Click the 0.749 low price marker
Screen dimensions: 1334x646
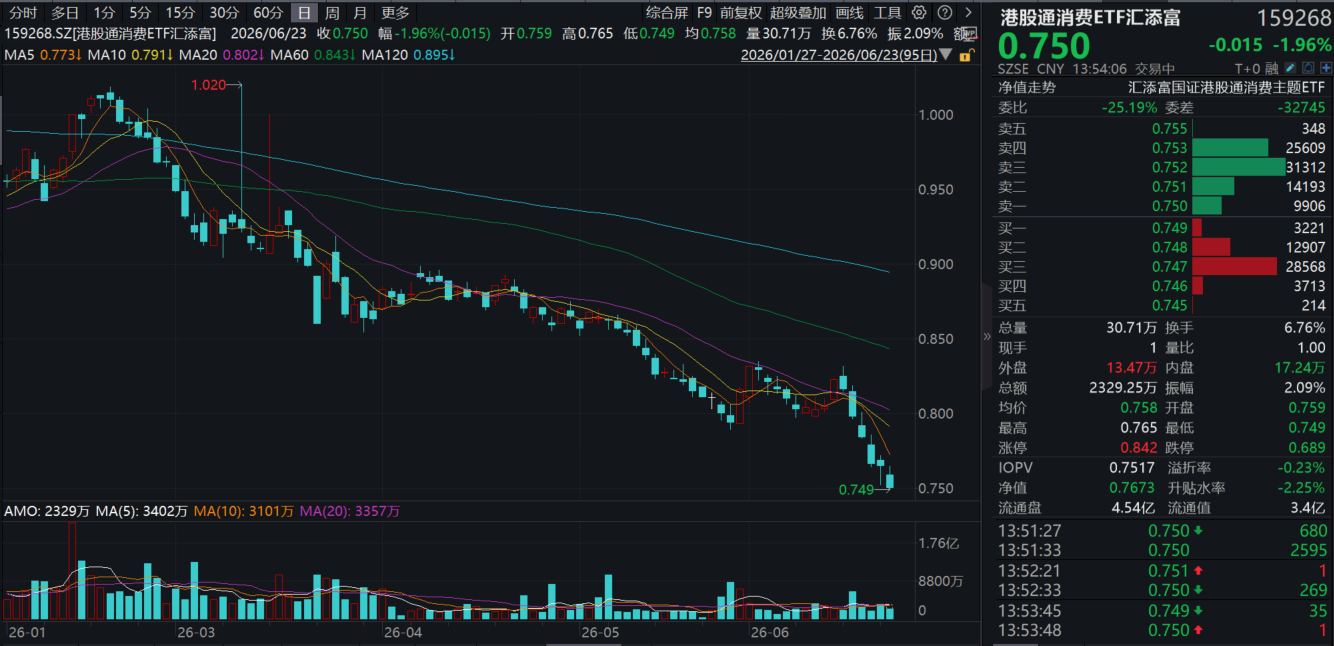857,490
